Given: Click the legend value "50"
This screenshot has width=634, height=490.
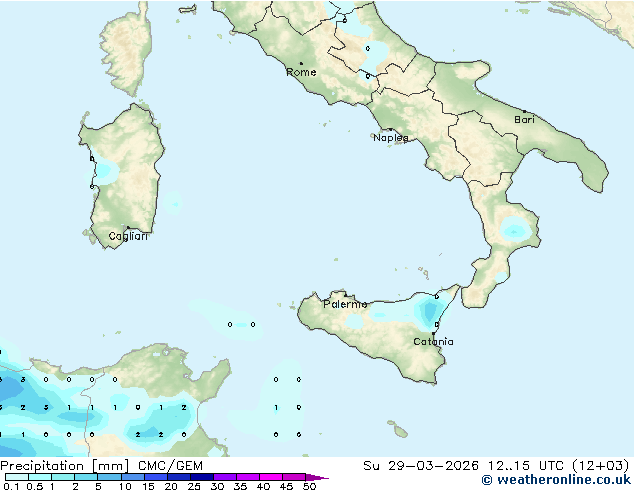Looking at the screenshot, I should click(309, 486).
